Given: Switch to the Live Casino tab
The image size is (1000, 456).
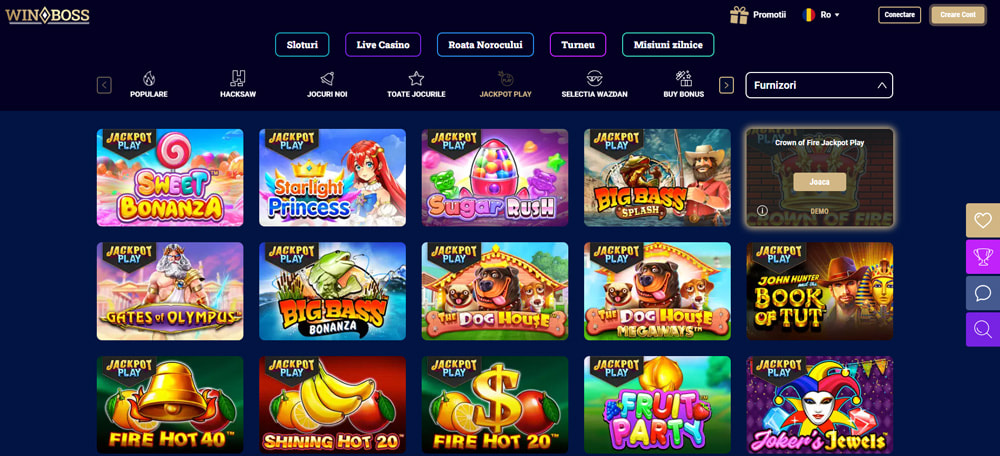Looking at the screenshot, I should click(383, 45).
